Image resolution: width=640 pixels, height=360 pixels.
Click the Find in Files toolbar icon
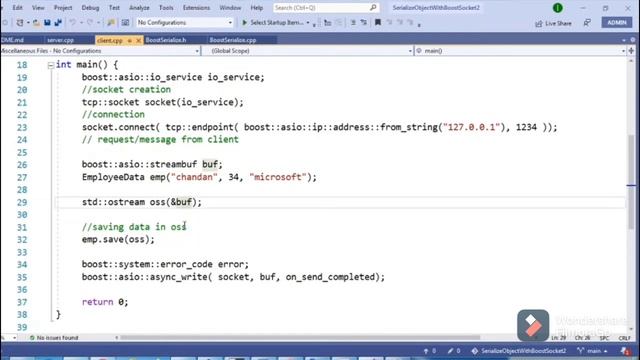click(111, 23)
